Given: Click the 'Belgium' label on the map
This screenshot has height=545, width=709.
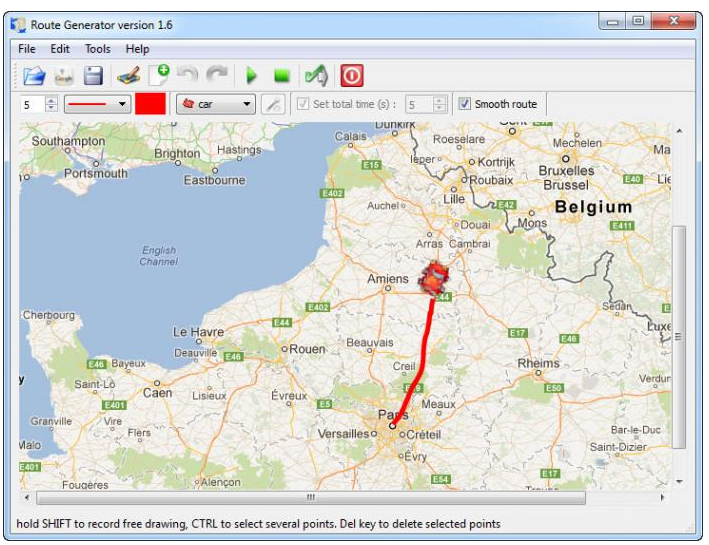Looking at the screenshot, I should click(x=593, y=207).
